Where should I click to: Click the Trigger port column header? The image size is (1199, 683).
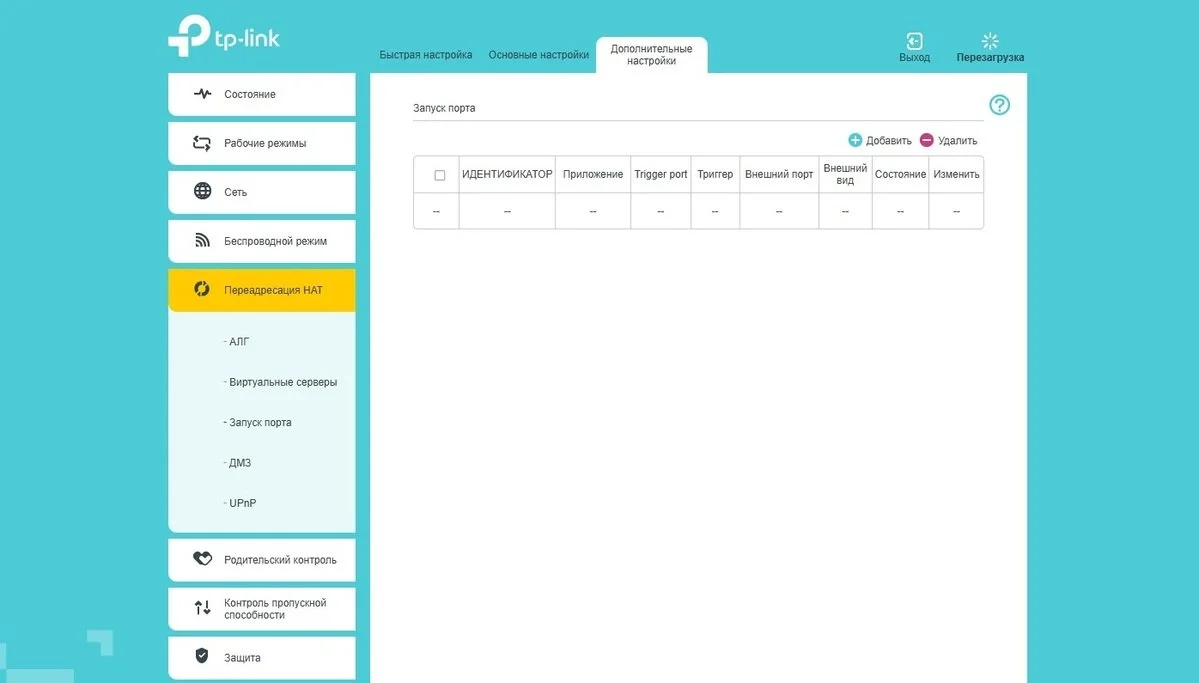point(661,174)
